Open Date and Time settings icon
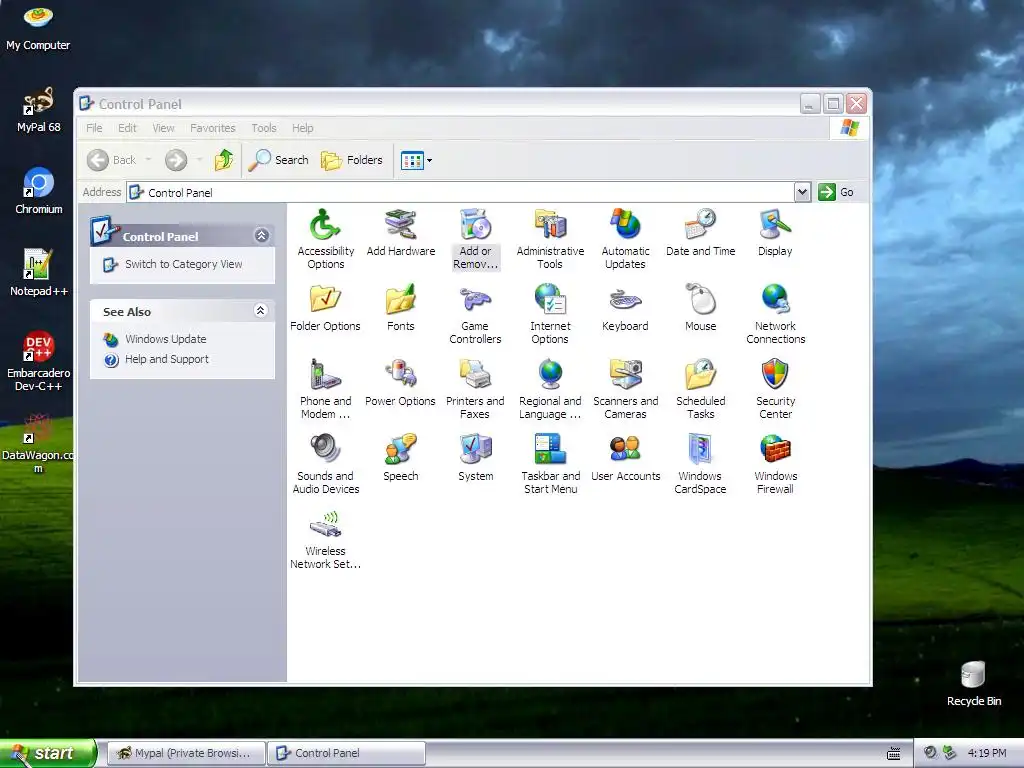Image resolution: width=1024 pixels, height=768 pixels. pyautogui.click(x=700, y=233)
